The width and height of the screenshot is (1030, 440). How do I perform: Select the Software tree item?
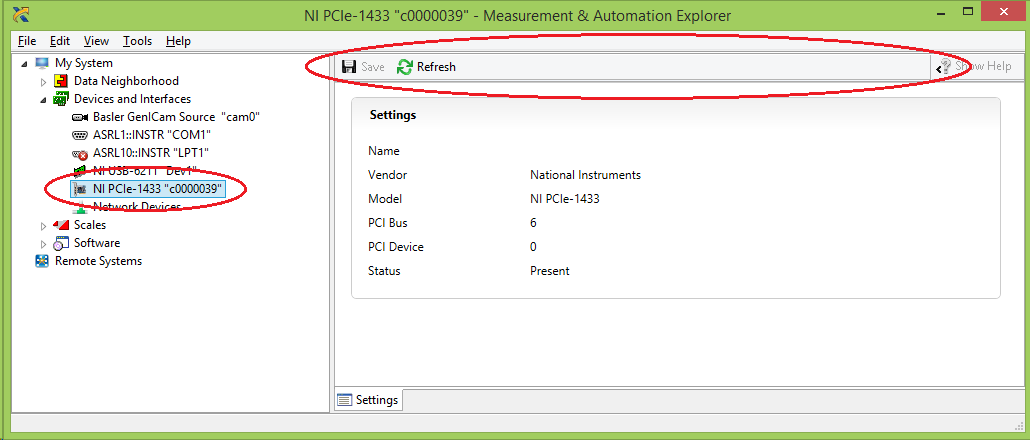97,242
